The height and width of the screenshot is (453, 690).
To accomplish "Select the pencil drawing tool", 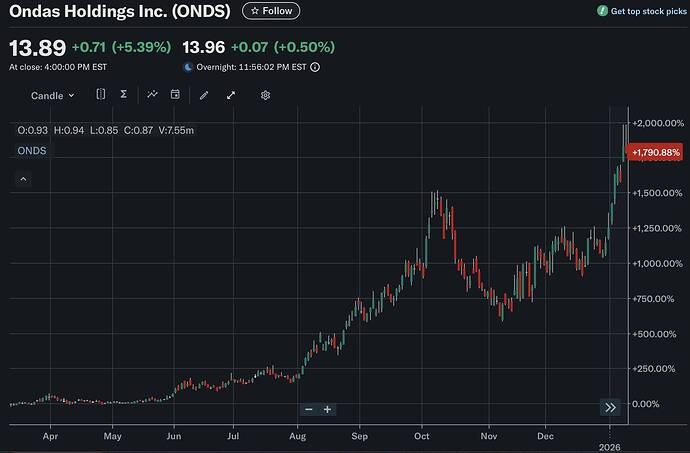I will point(204,95).
